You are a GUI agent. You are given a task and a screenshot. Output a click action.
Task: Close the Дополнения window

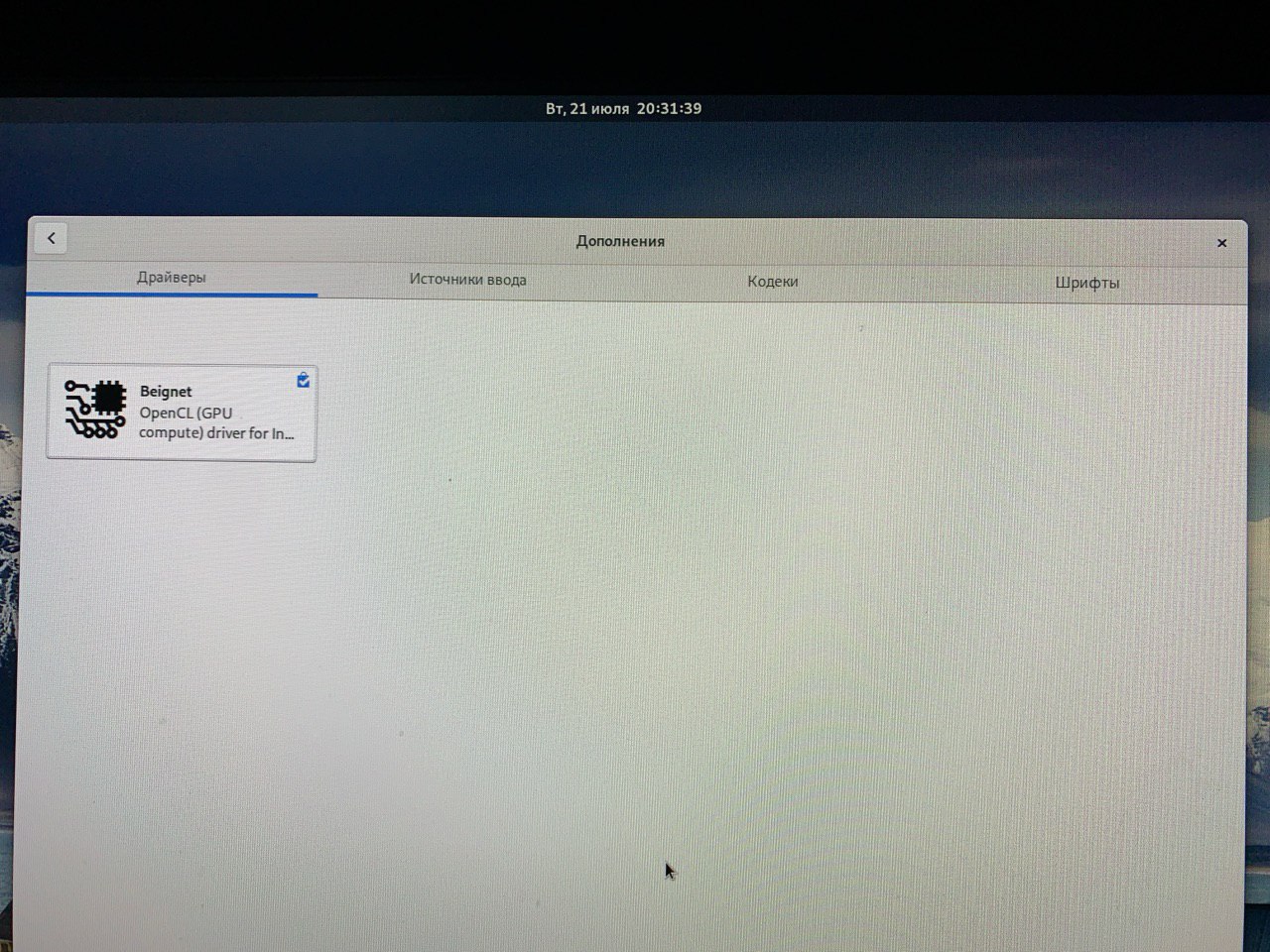(x=1221, y=243)
